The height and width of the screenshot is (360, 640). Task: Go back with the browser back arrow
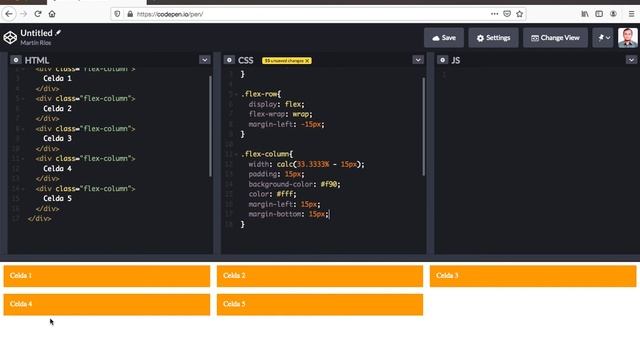point(9,14)
